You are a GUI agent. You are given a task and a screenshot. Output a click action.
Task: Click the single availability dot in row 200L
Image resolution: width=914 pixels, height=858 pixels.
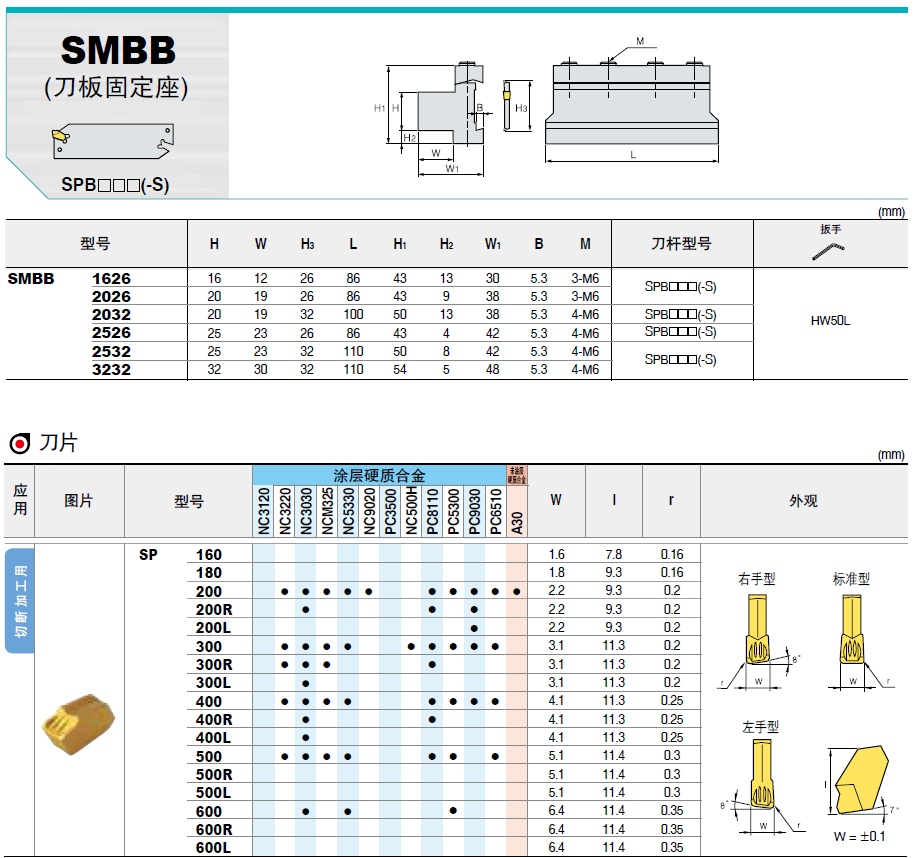(x=474, y=628)
